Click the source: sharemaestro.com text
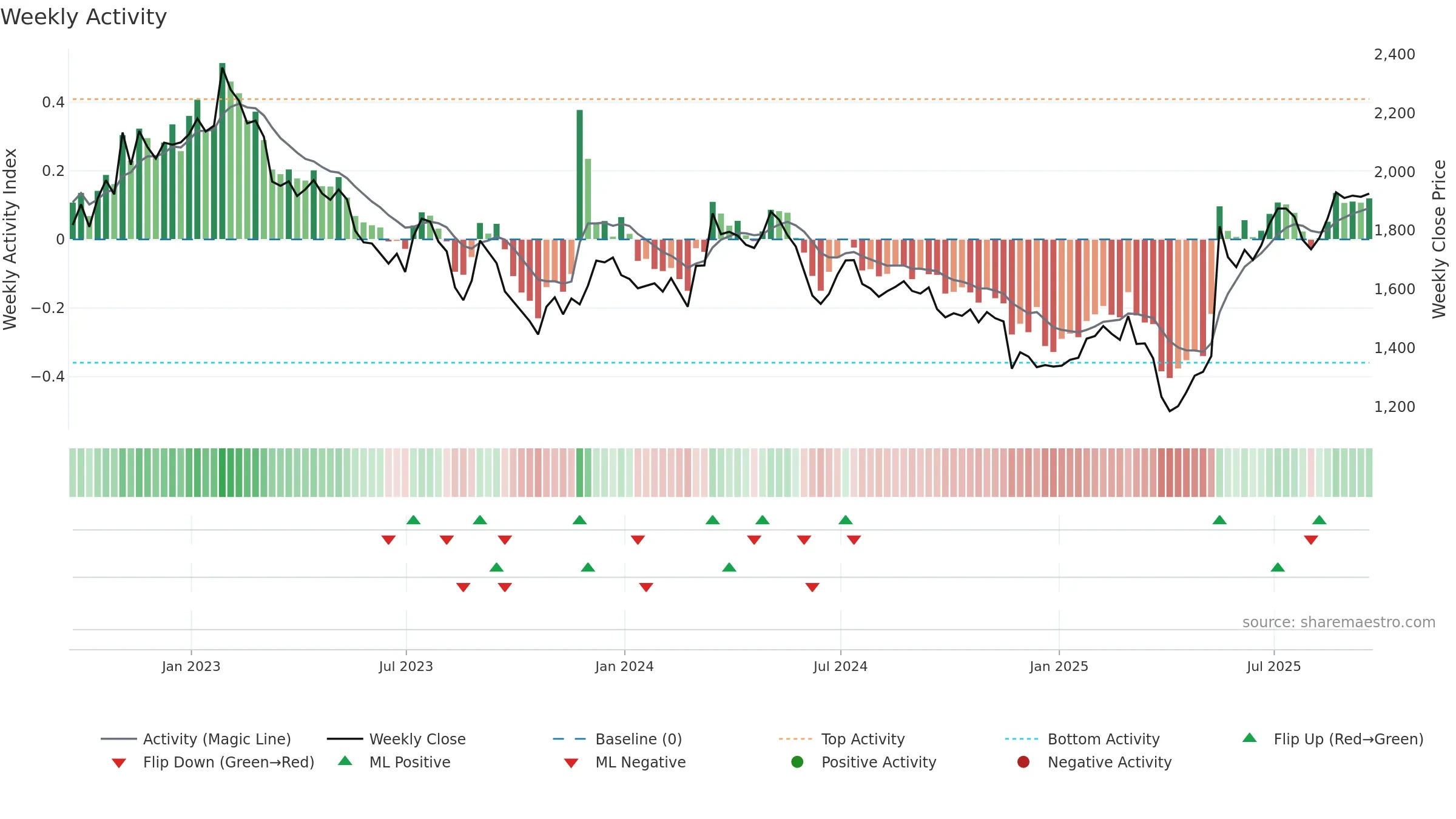The height and width of the screenshot is (819, 1456). (x=1339, y=622)
